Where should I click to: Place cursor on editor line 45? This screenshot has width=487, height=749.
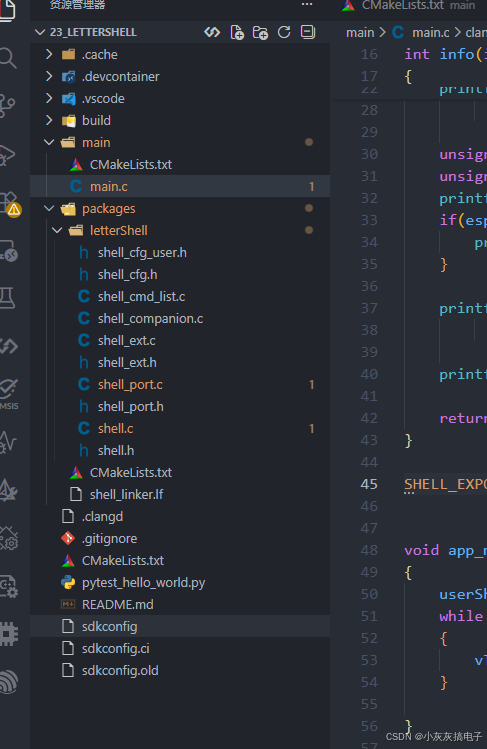[x=445, y=484]
